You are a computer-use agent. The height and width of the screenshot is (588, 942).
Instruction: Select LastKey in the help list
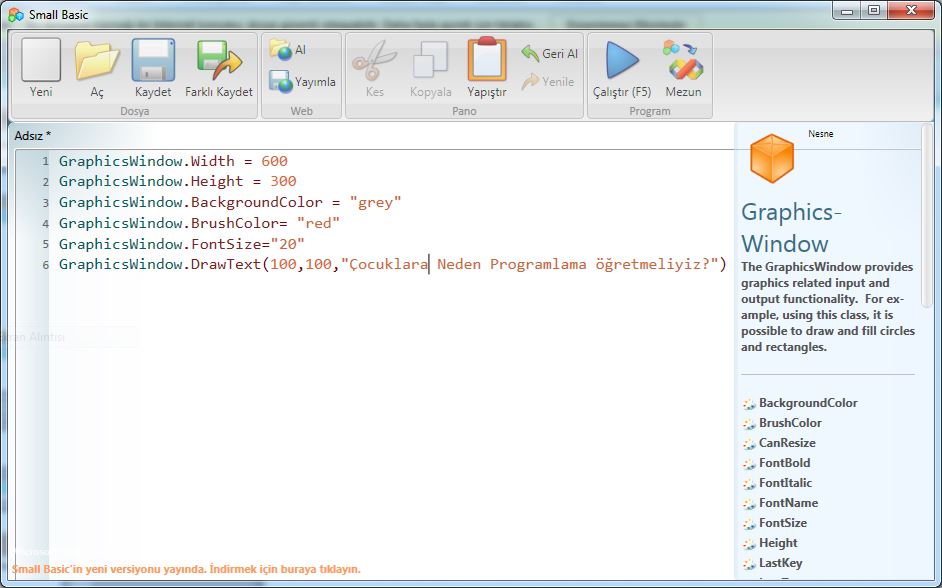[x=780, y=563]
